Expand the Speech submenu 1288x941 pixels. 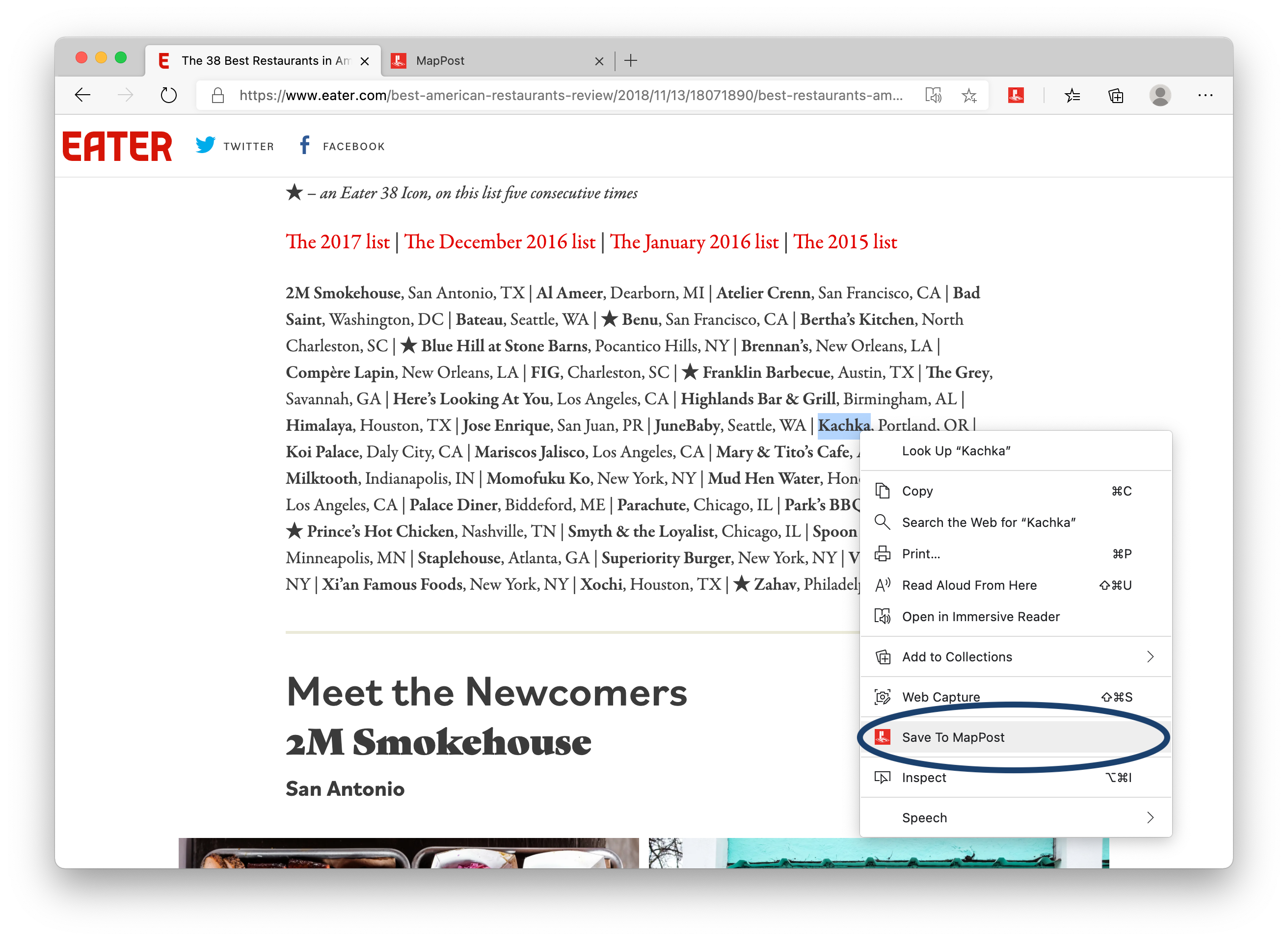[1016, 817]
